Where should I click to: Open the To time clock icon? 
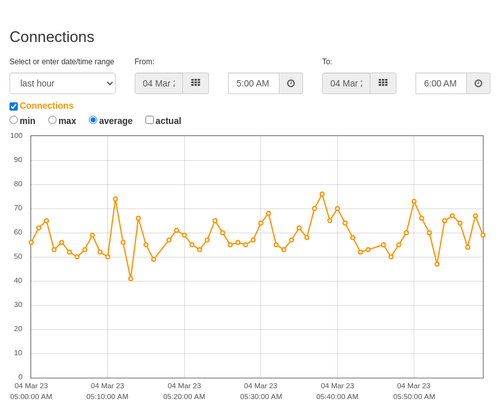(x=478, y=83)
